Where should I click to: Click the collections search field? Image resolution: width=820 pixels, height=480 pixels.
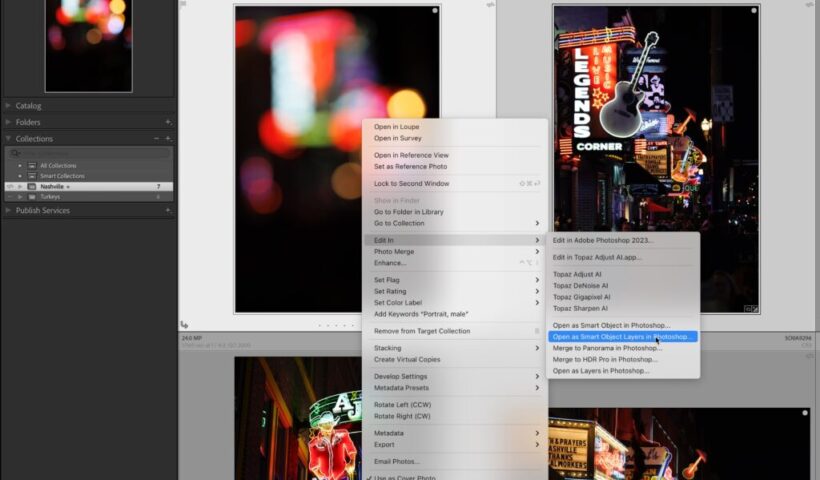coord(90,153)
